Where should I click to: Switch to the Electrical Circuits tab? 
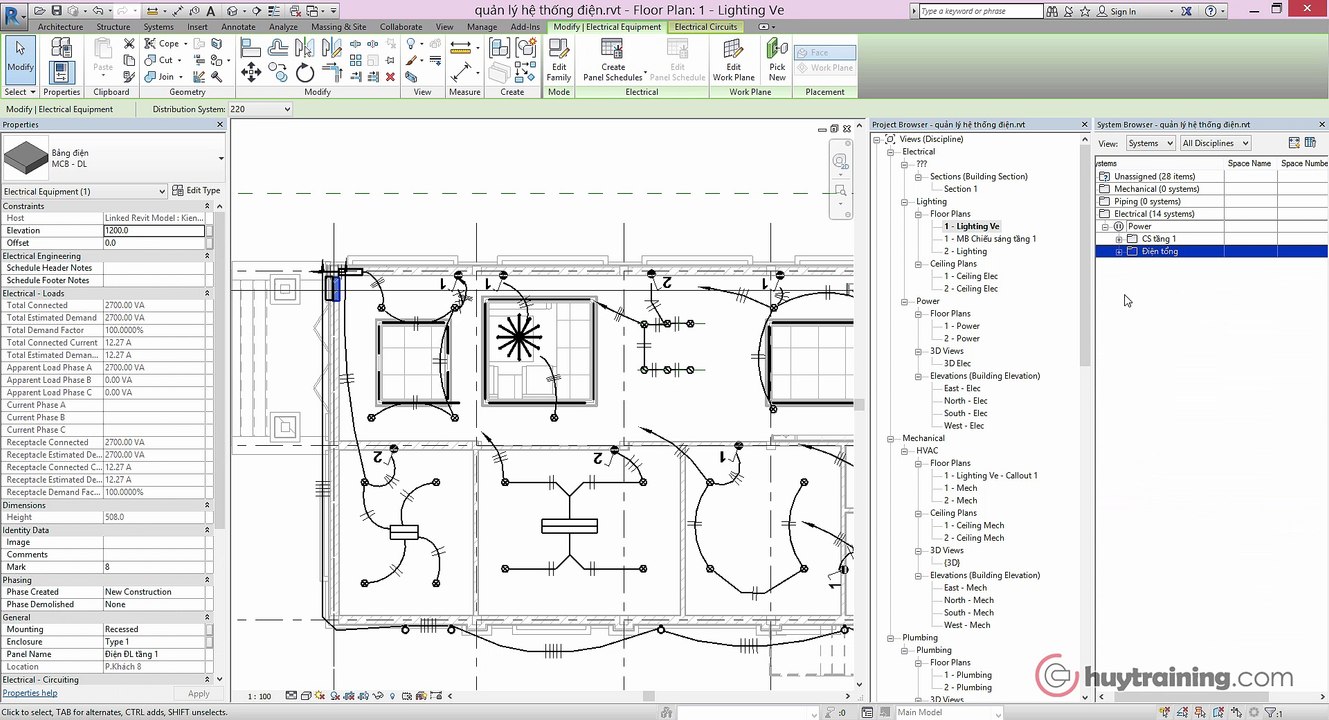click(706, 27)
